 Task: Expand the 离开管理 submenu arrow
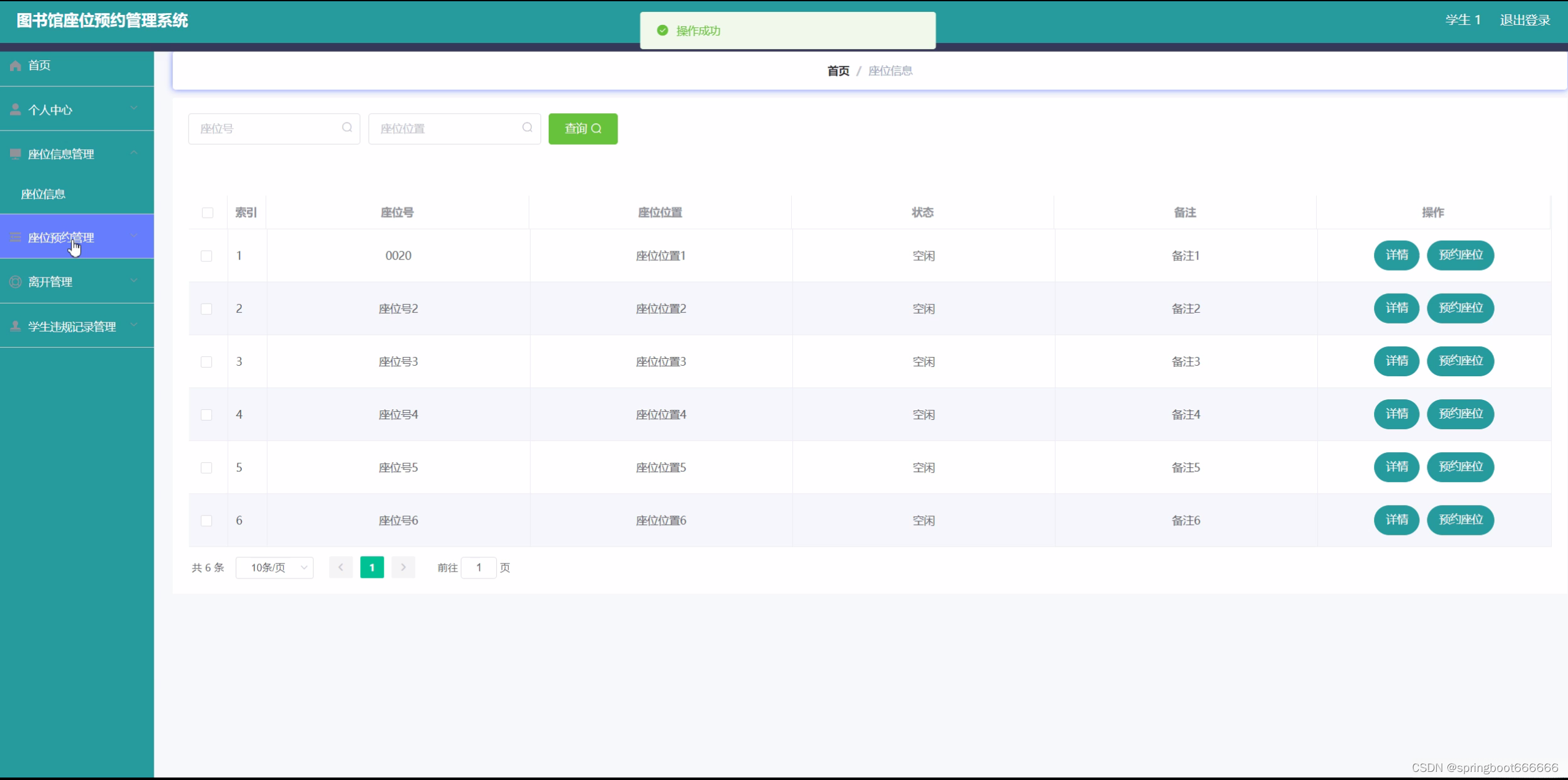tap(134, 281)
